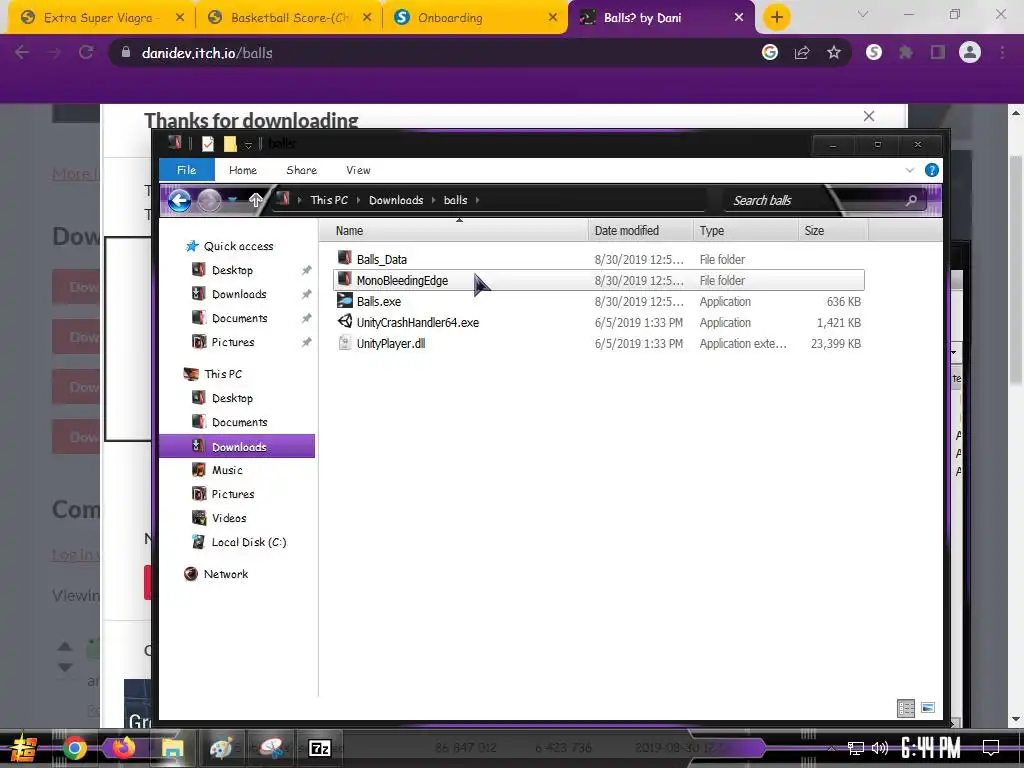Select the Balls_Data folder icon
This screenshot has width=1024, height=768.
click(x=345, y=259)
